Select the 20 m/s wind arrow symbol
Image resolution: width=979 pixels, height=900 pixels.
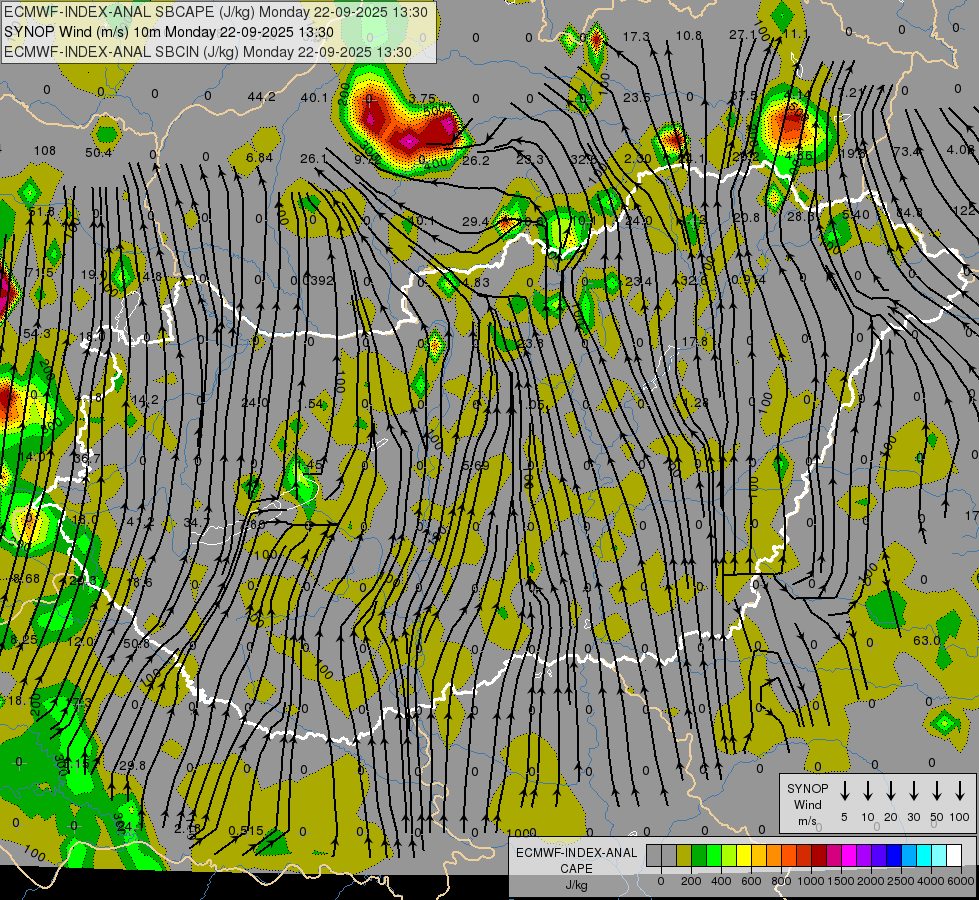[x=891, y=791]
